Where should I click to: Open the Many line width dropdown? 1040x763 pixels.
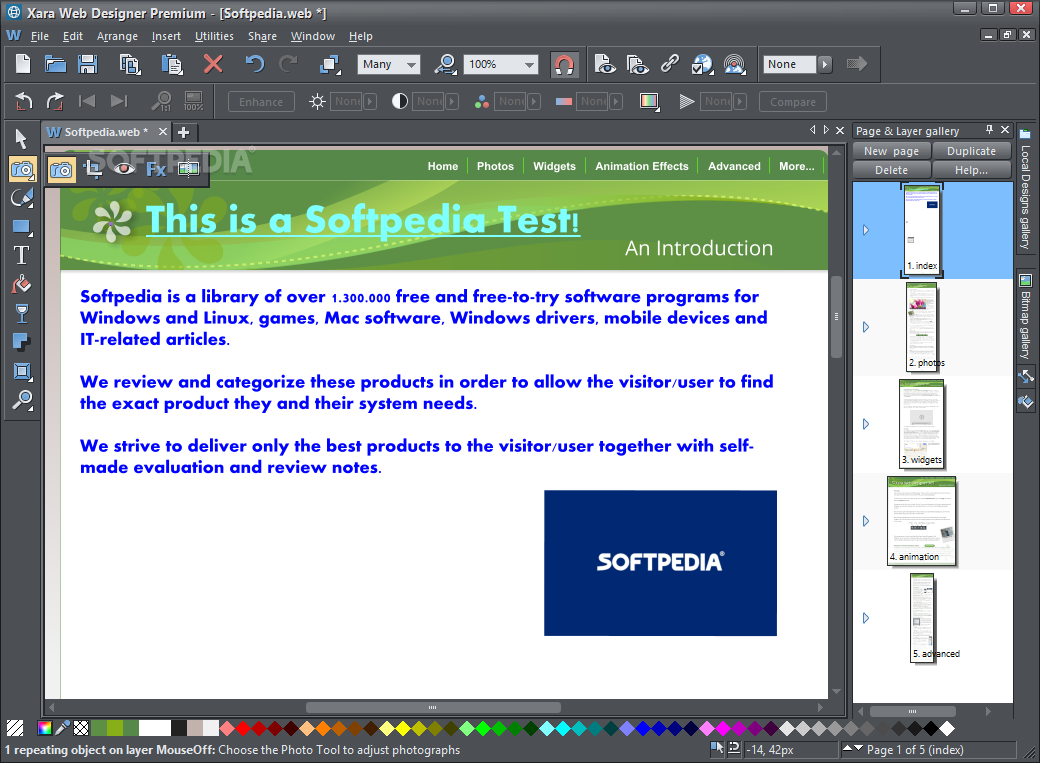point(412,64)
